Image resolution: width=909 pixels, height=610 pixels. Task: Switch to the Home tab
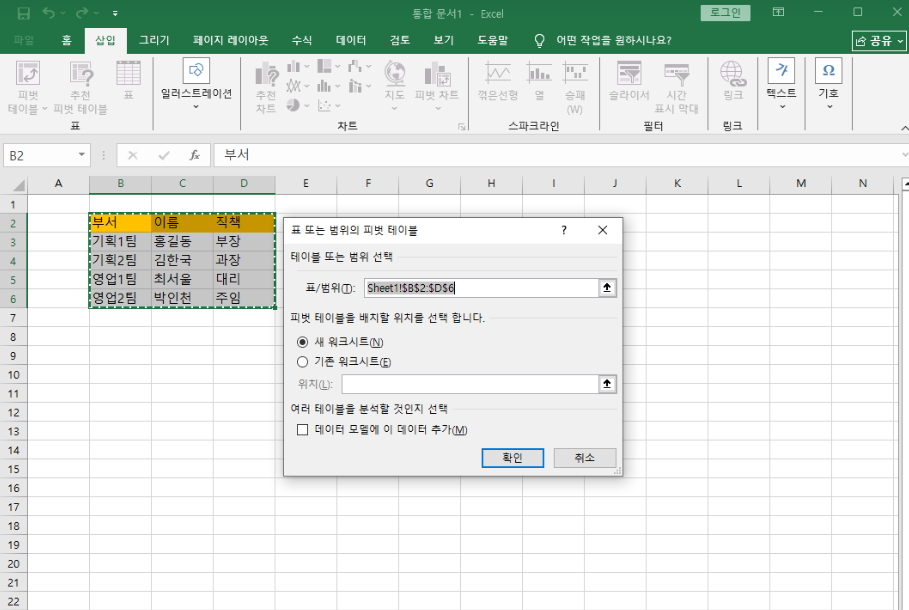[66, 41]
